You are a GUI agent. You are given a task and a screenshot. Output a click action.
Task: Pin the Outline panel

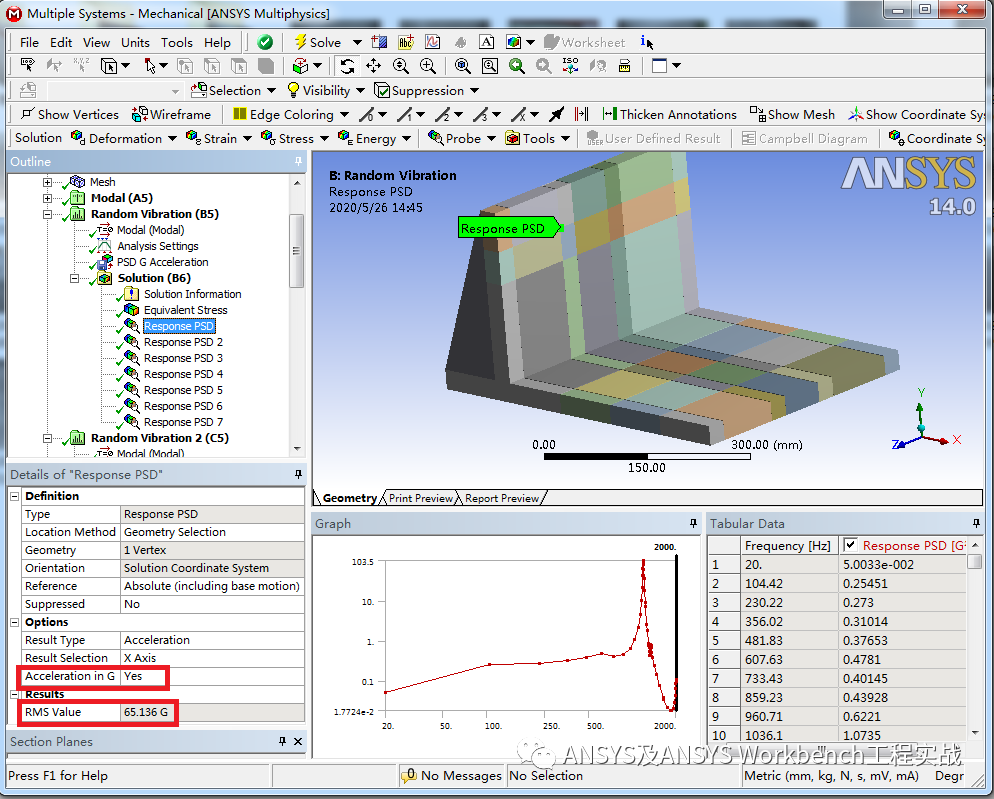point(298,162)
